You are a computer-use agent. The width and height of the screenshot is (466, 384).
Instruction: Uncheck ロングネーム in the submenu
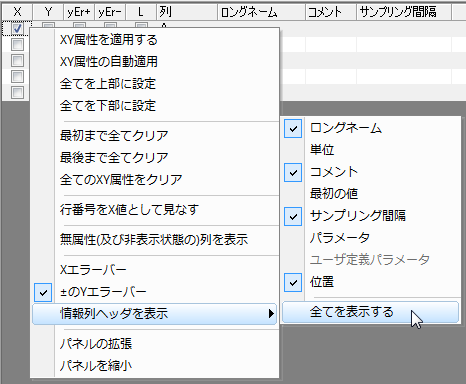pos(371,128)
